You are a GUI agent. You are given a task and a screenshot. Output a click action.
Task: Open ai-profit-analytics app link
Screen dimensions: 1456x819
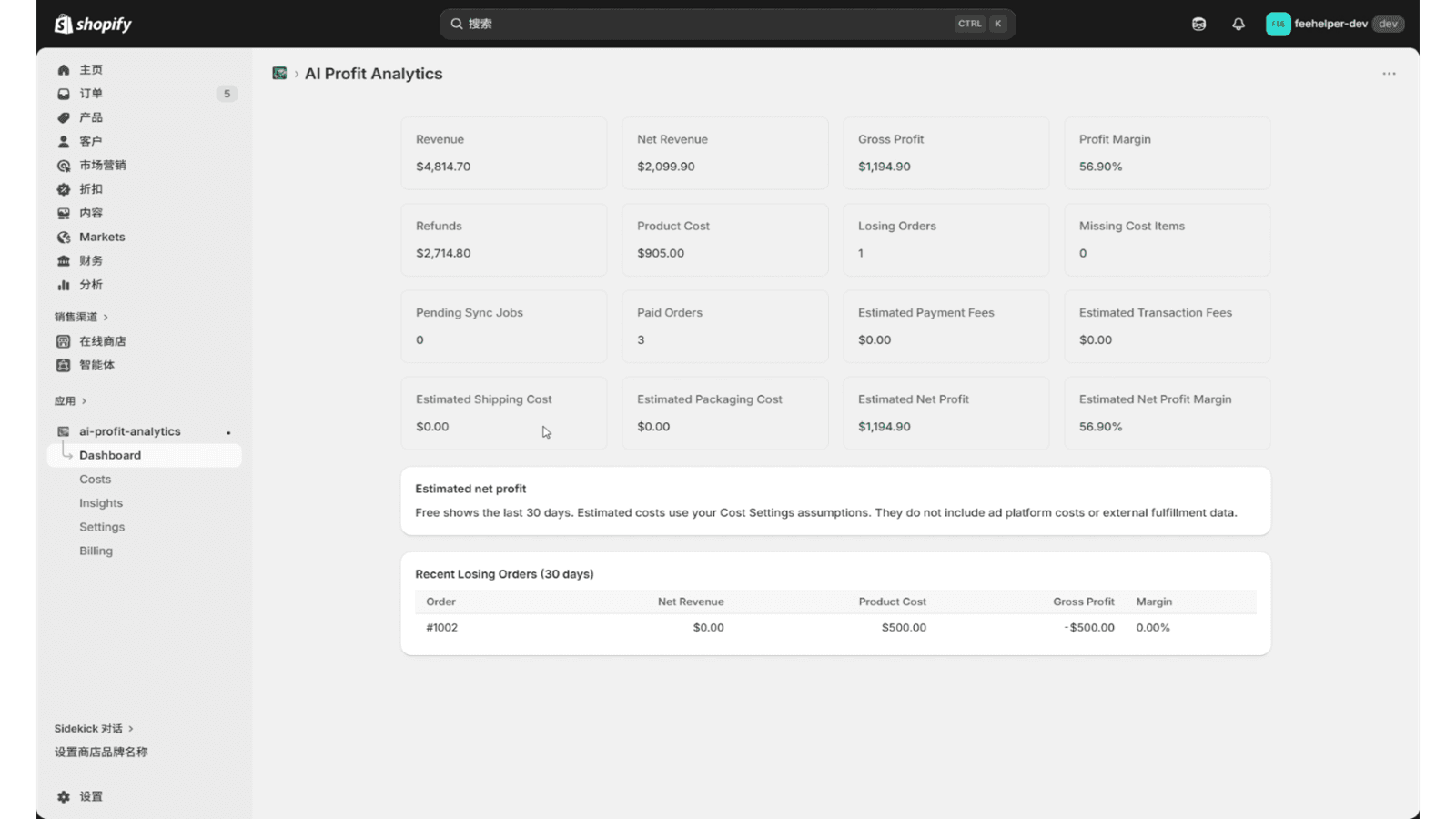click(x=130, y=431)
